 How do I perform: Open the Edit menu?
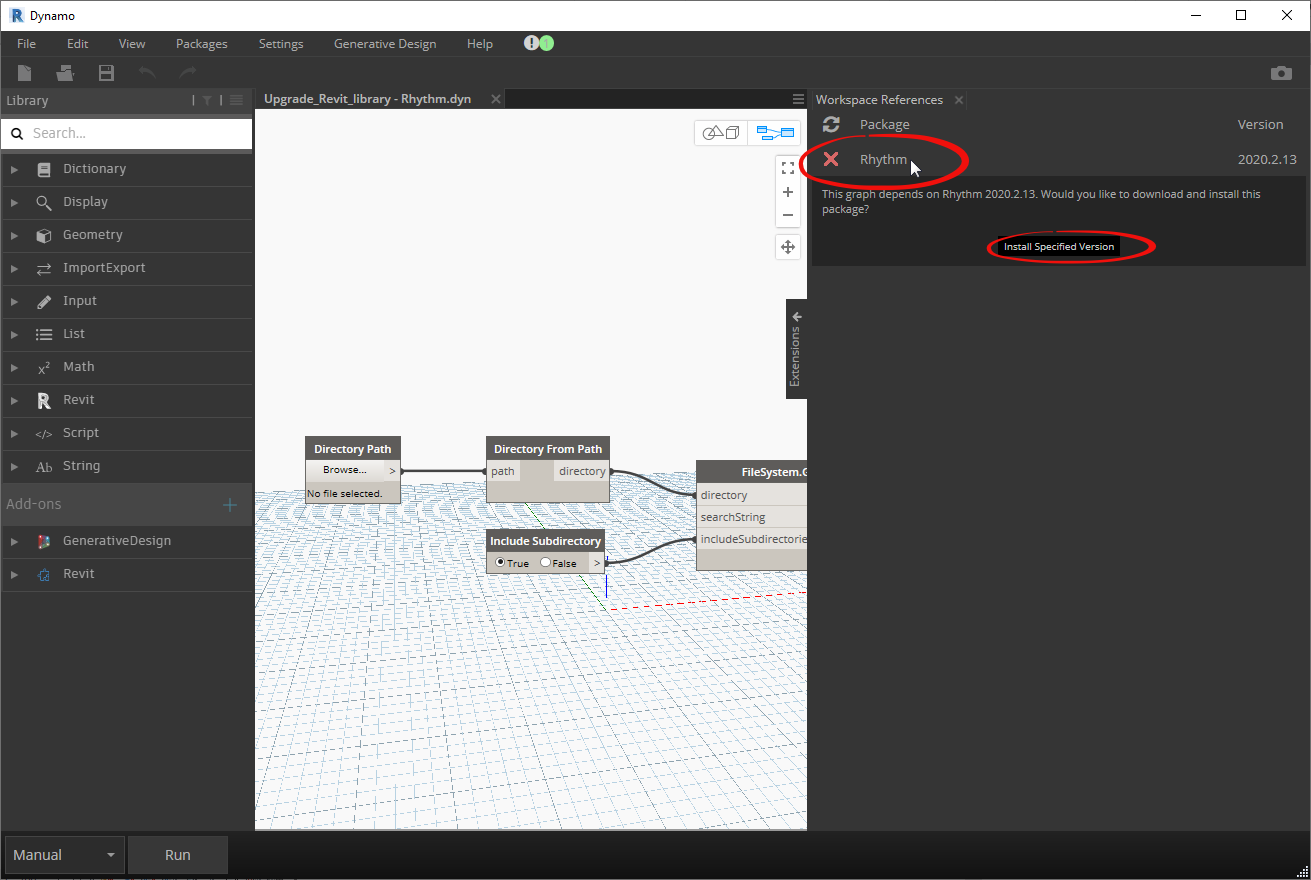click(78, 44)
